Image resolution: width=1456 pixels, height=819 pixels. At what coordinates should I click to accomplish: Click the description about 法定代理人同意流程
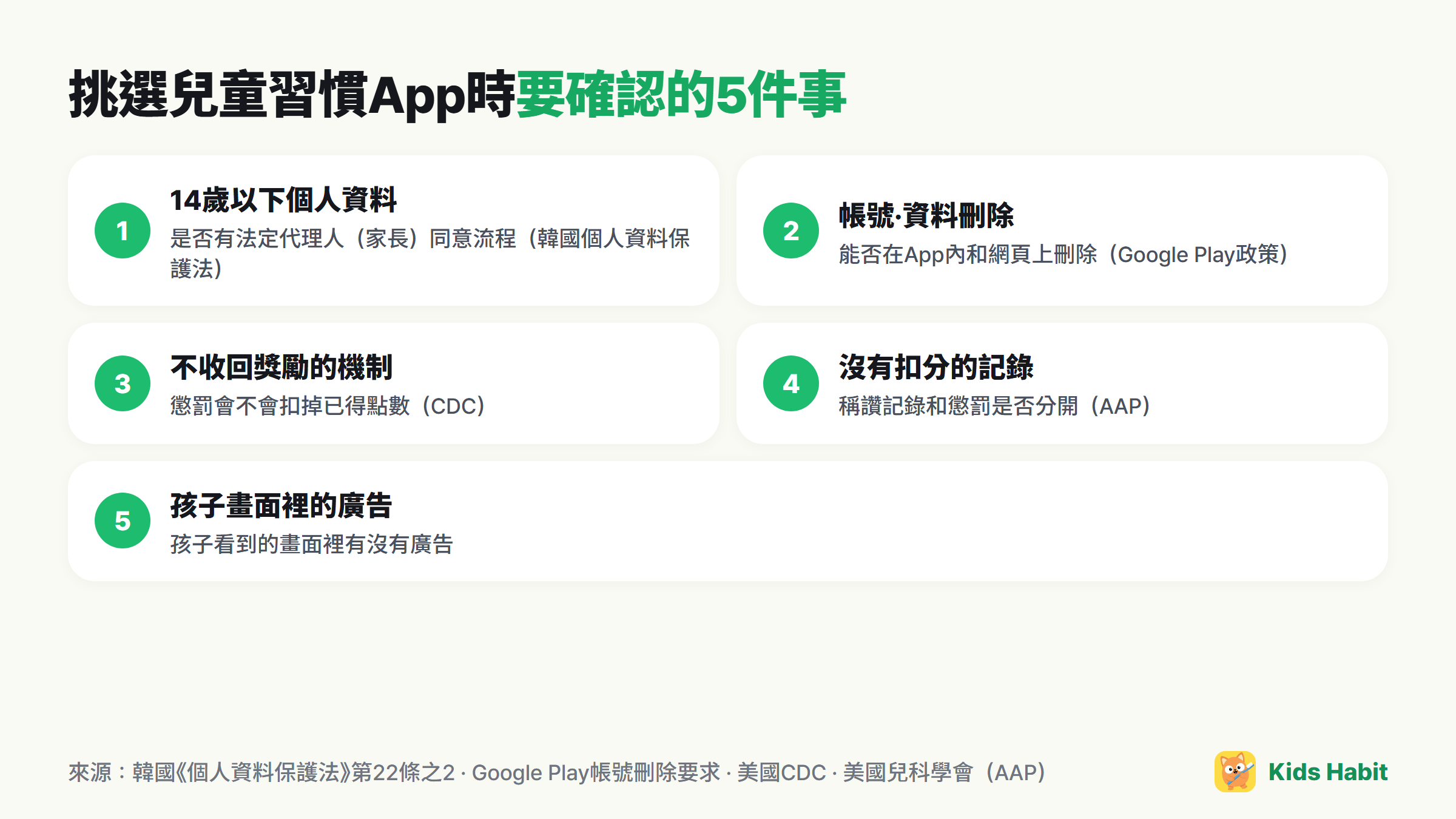[x=430, y=254]
